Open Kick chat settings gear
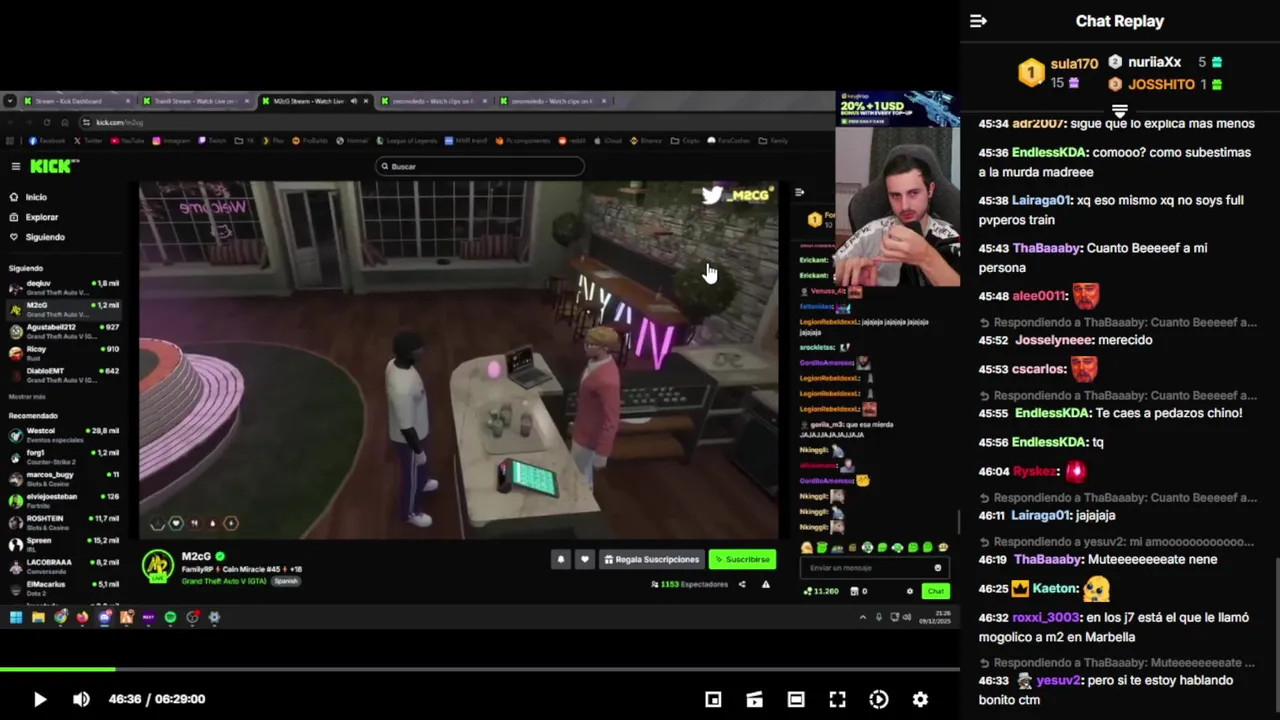 (910, 591)
